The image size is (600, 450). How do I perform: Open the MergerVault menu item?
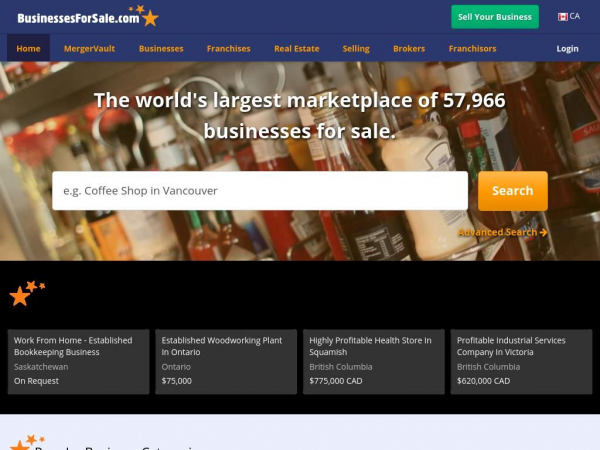pyautogui.click(x=89, y=49)
